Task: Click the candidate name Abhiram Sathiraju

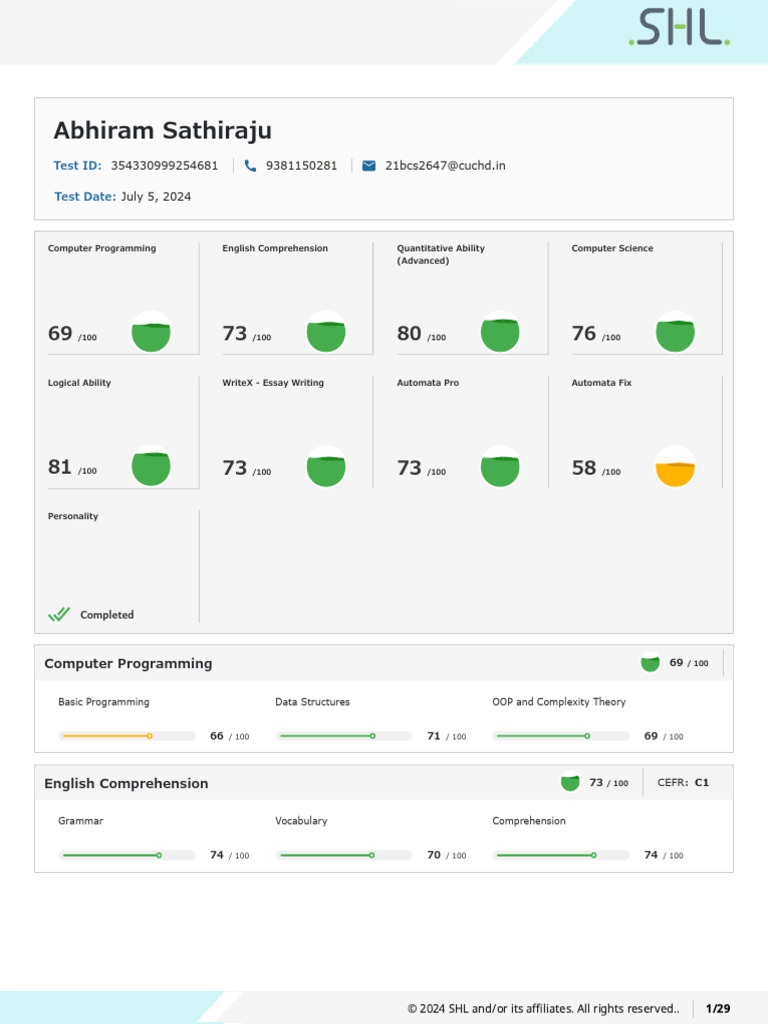Action: point(162,131)
